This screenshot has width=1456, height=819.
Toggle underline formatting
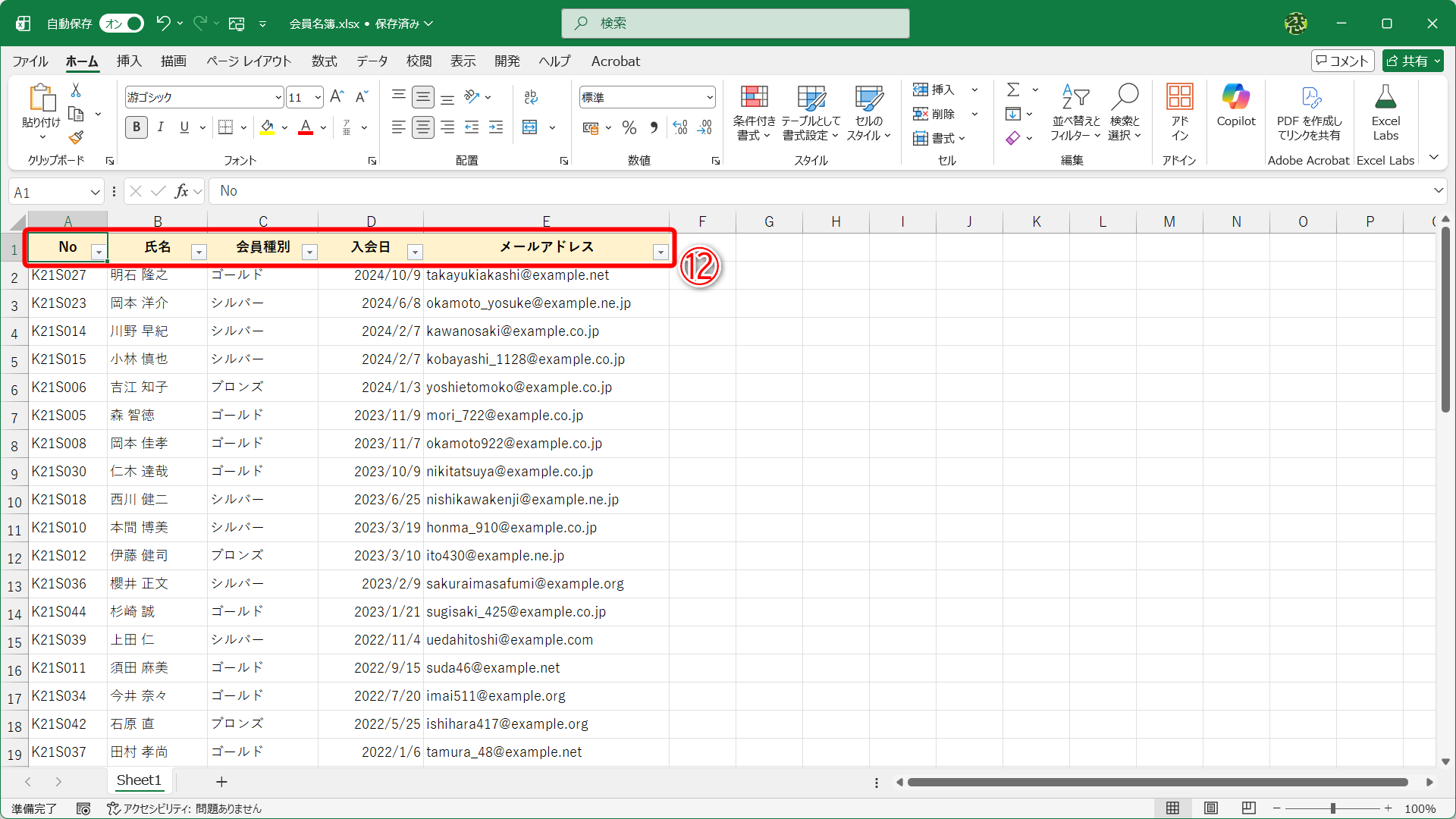click(x=183, y=127)
